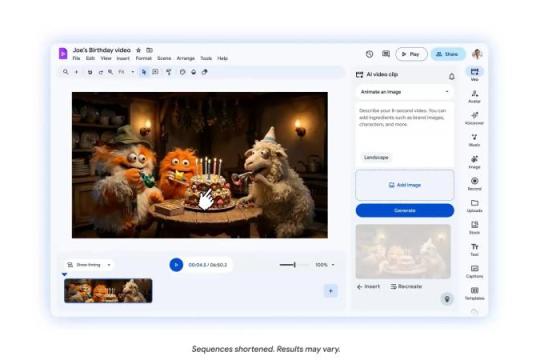
Task: Open the Help menu
Action: point(222,58)
